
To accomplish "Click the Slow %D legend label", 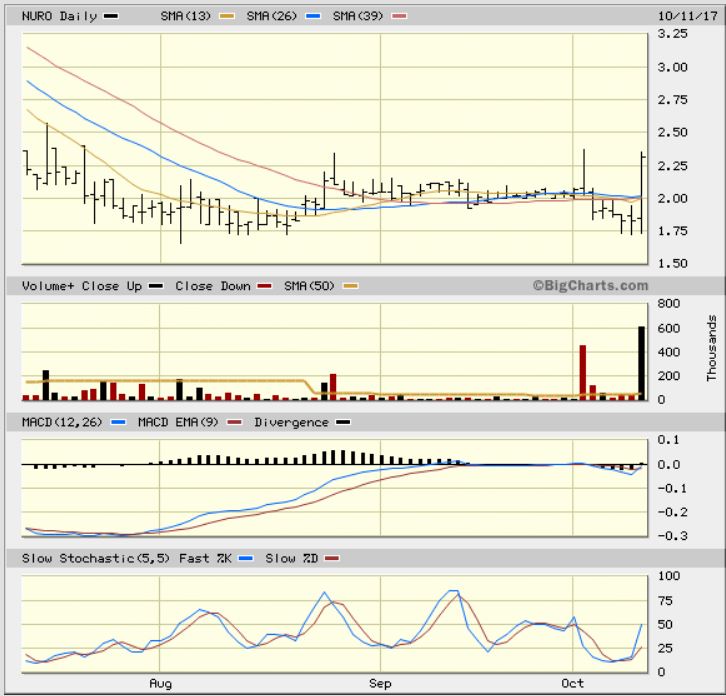I will pos(292,559).
